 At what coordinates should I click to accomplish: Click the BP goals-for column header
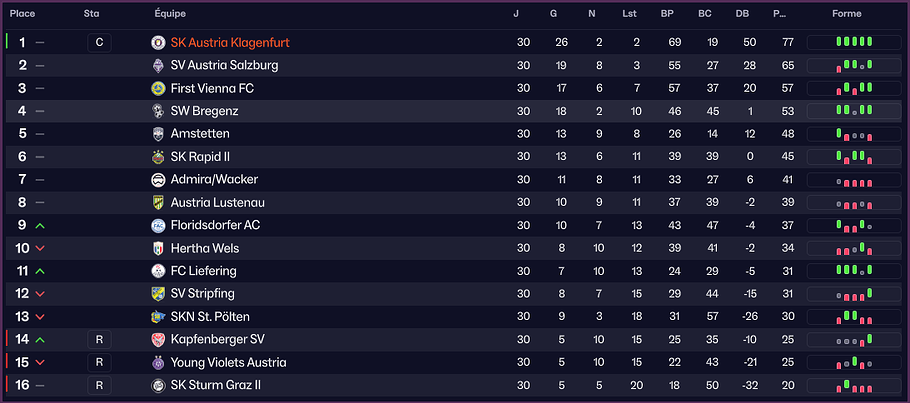(667, 14)
